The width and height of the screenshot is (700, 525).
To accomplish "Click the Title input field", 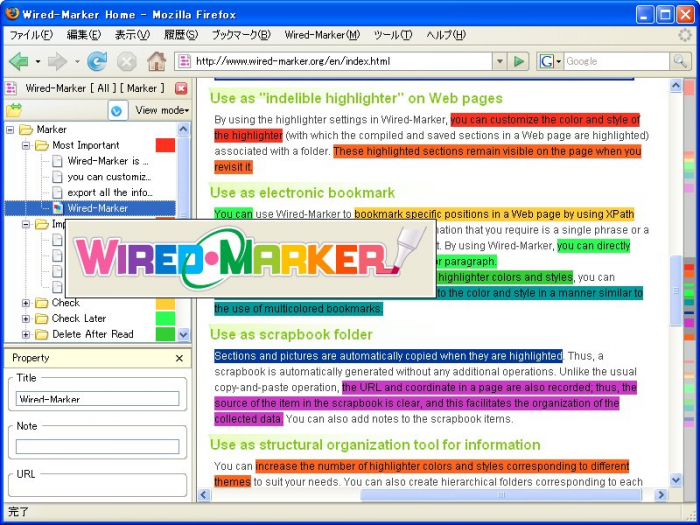I will click(97, 399).
